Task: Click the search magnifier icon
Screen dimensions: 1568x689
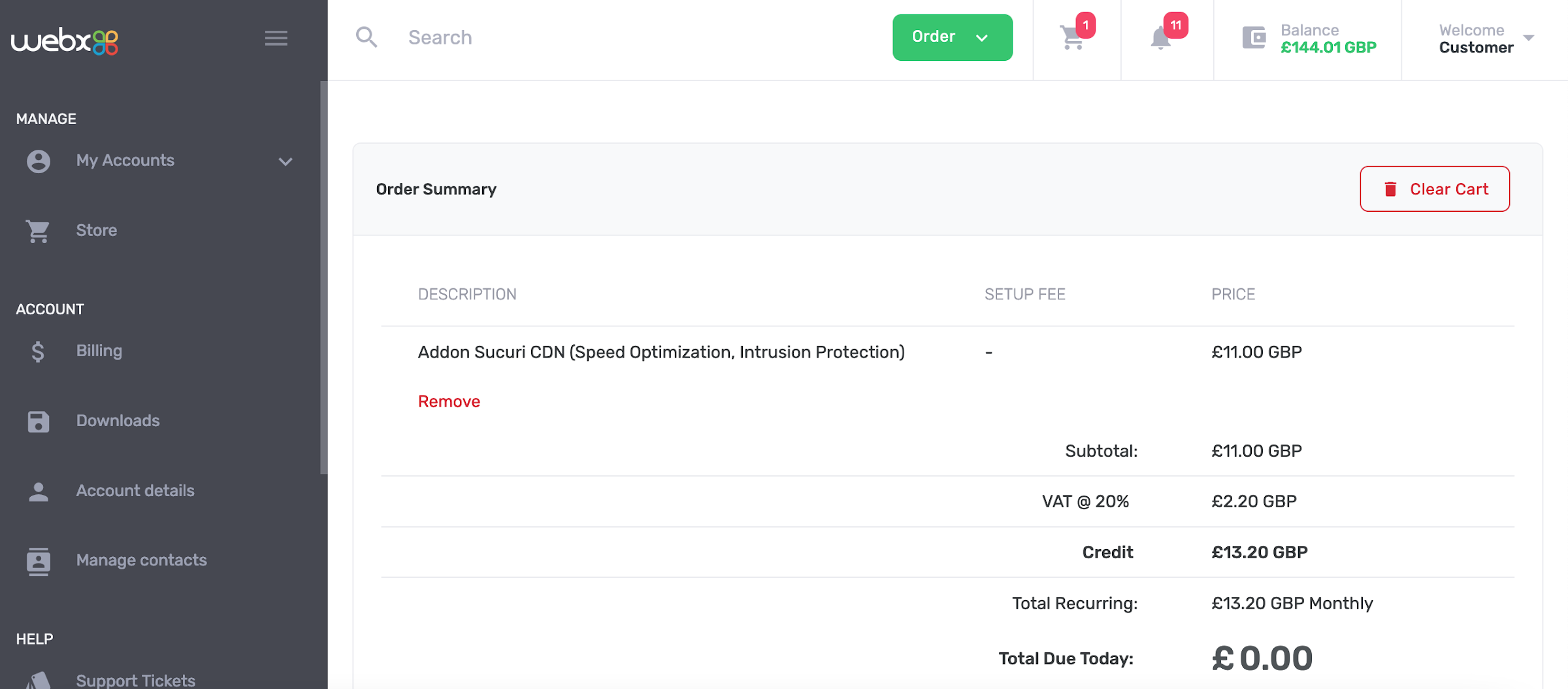Action: (x=367, y=37)
